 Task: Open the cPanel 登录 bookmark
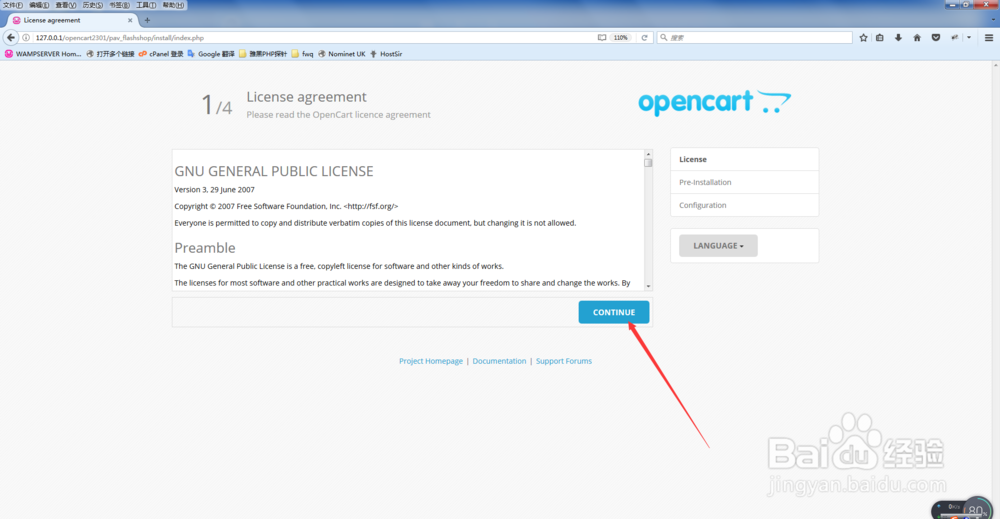pos(161,54)
